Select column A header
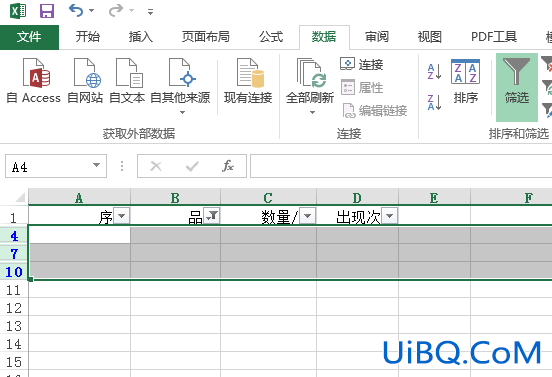The image size is (552, 377). tap(79, 197)
